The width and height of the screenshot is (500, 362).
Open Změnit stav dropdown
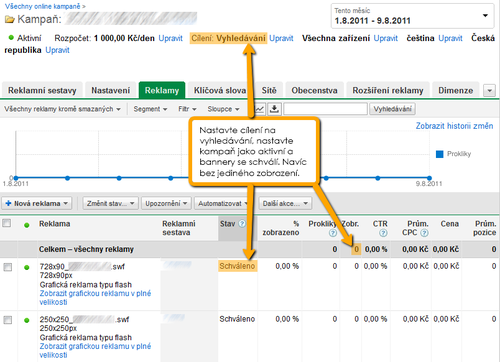click(110, 203)
